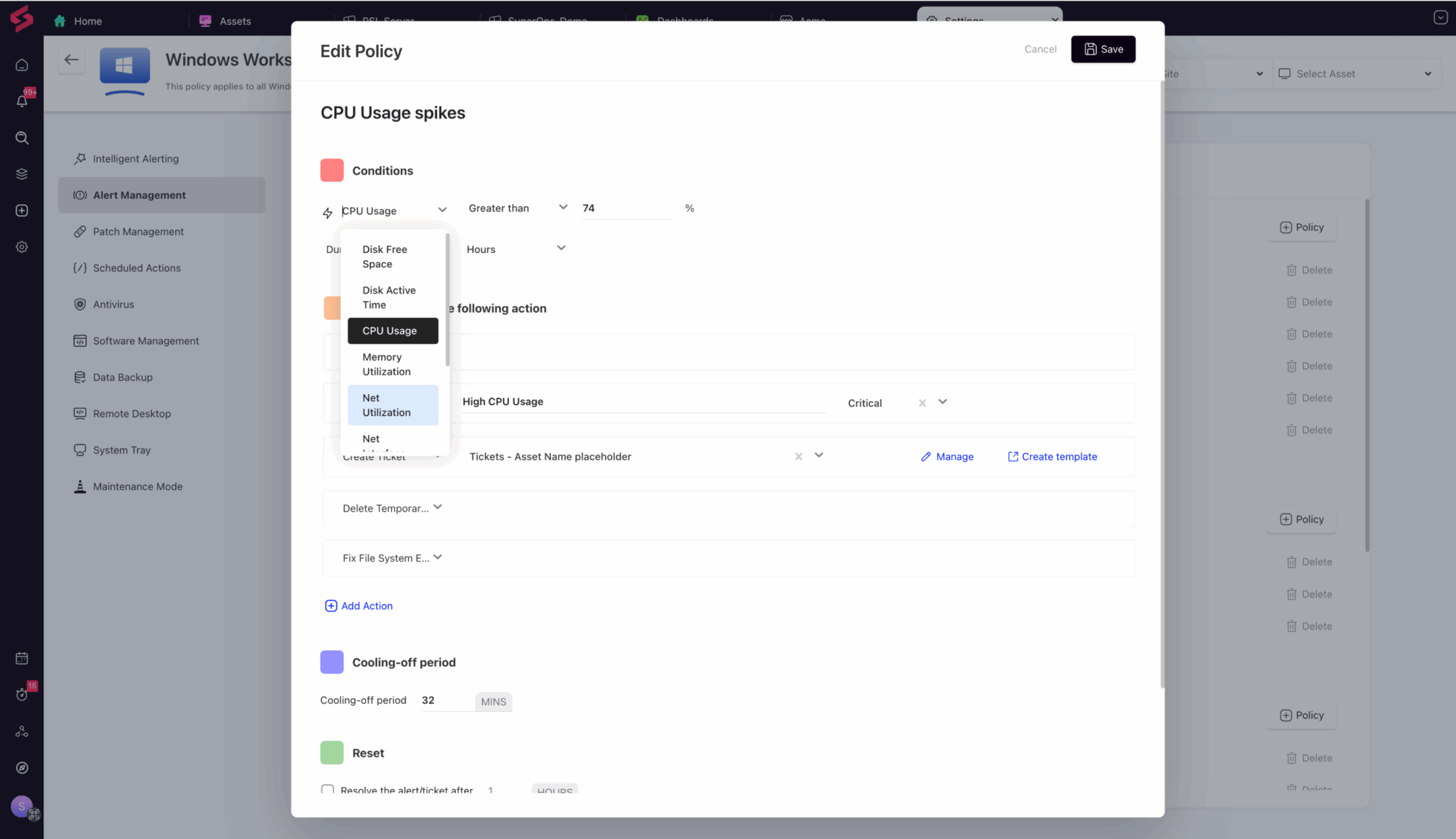Image resolution: width=1456 pixels, height=839 pixels.
Task: Open the search icon in left sidebar
Action: (22, 138)
